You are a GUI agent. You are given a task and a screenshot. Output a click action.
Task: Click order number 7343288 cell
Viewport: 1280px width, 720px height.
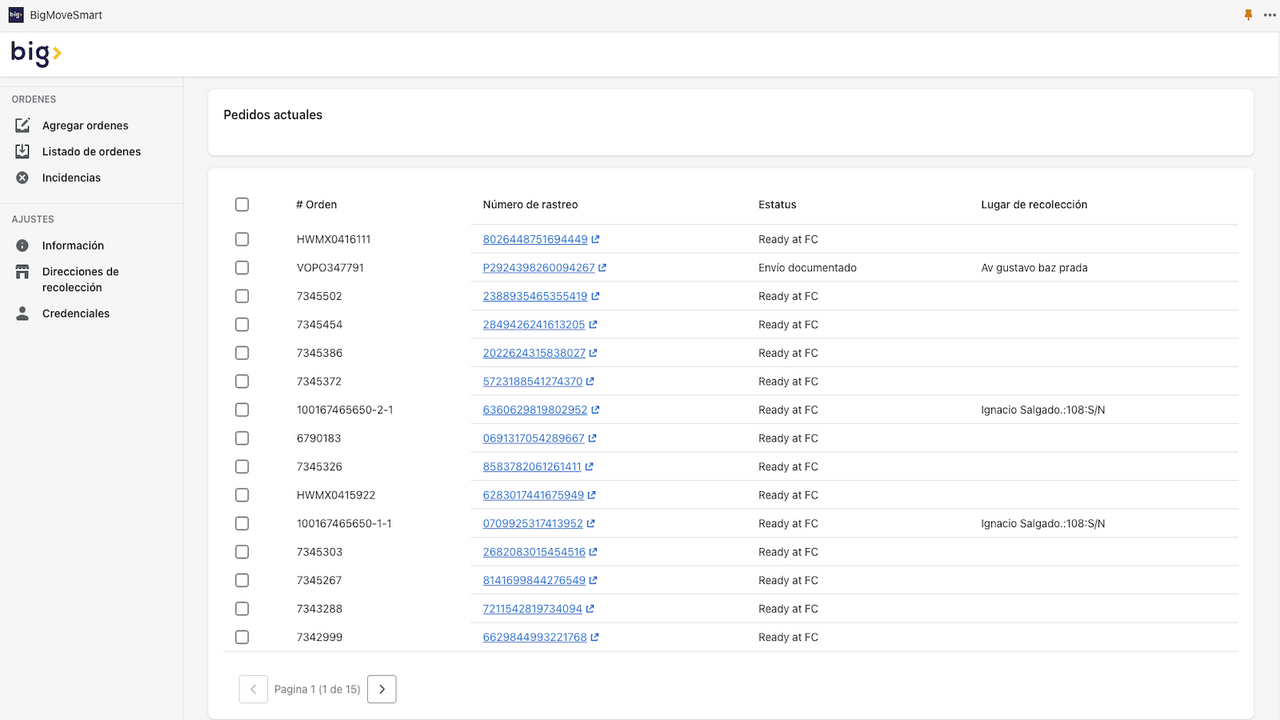click(320, 609)
